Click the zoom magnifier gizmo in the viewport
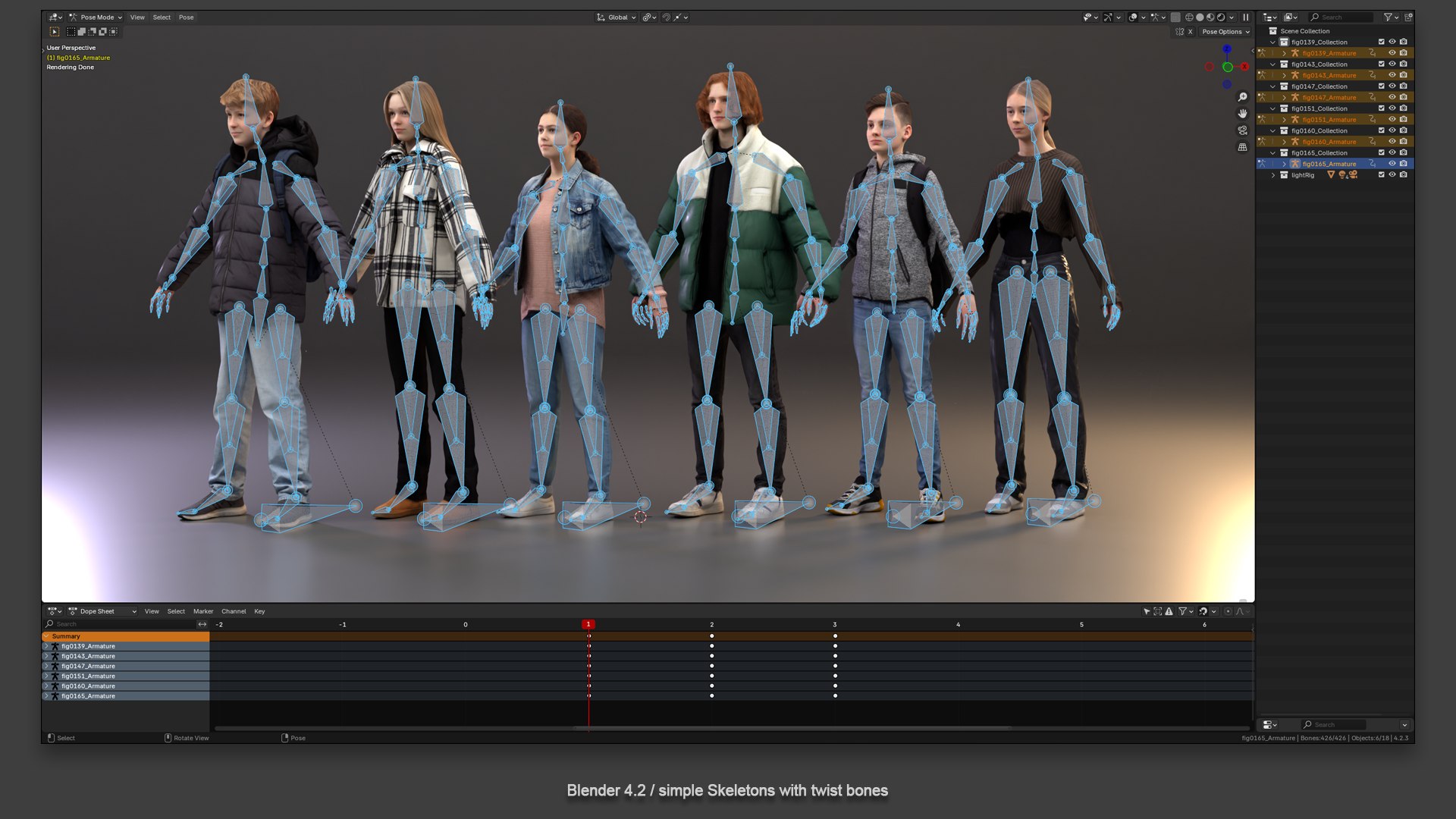The height and width of the screenshot is (819, 1456). (1242, 97)
